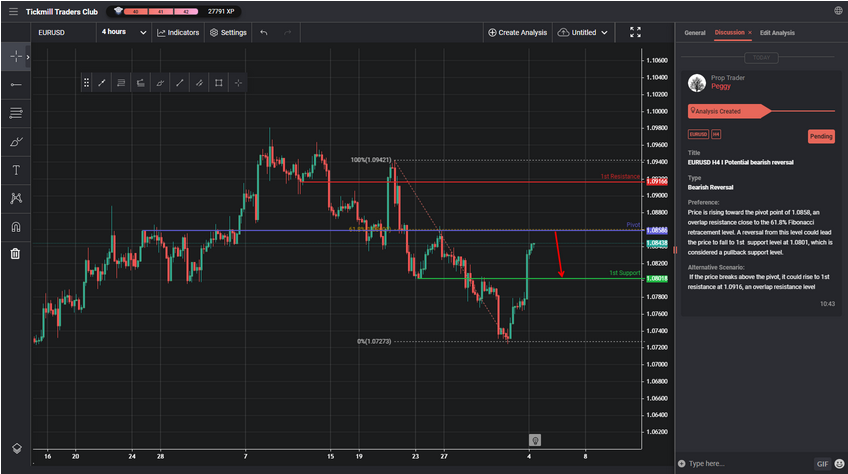The width and height of the screenshot is (848, 474).
Task: Click the lightbulb idea marker on time axis
Action: pyautogui.click(x=534, y=440)
